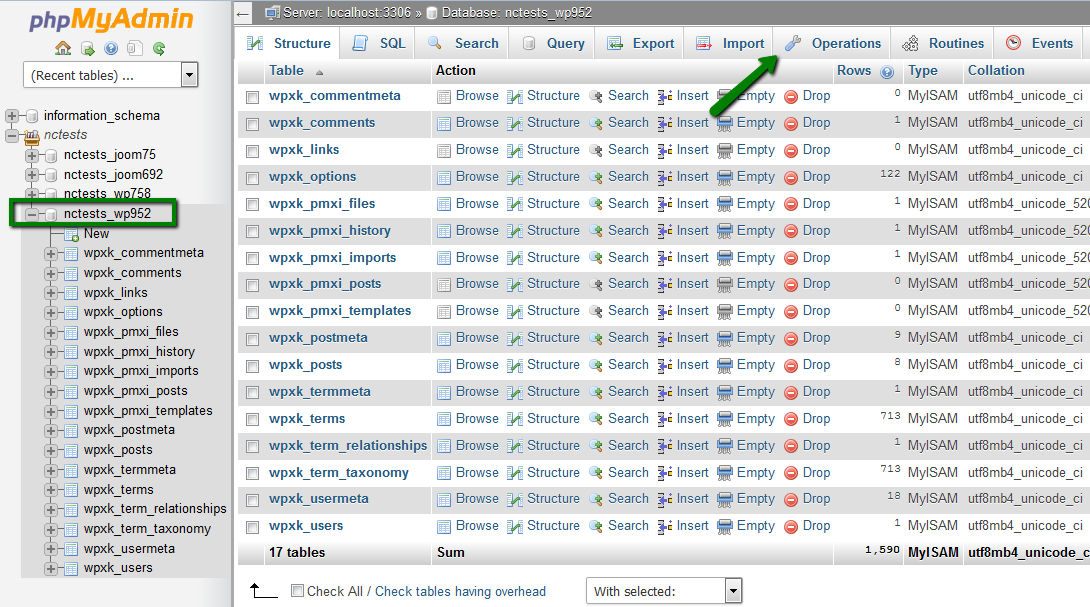The image size is (1090, 607).
Task: Open the wpxk_postmeta table link
Action: pos(318,338)
